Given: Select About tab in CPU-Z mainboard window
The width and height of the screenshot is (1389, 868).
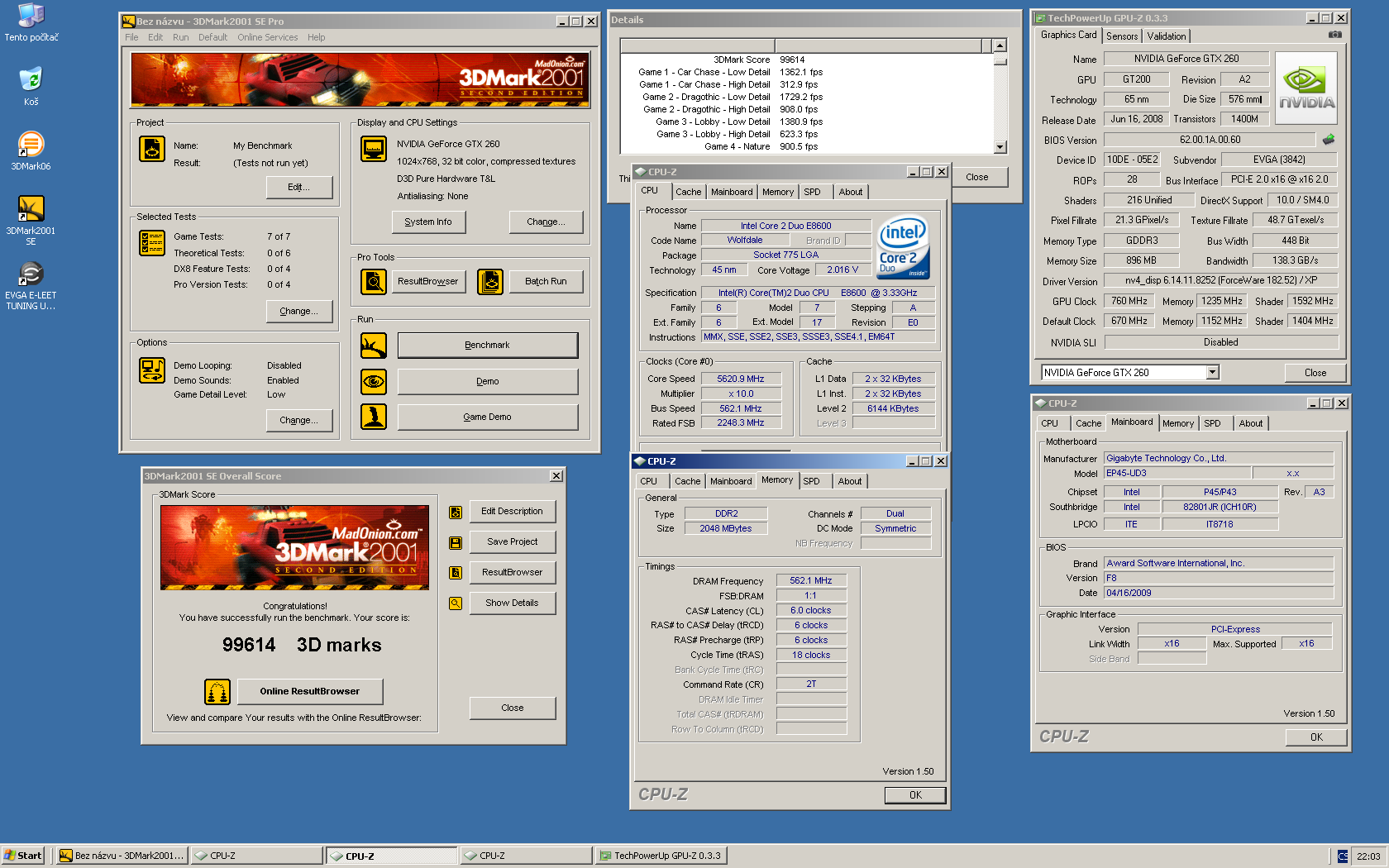Looking at the screenshot, I should coord(1250,423).
